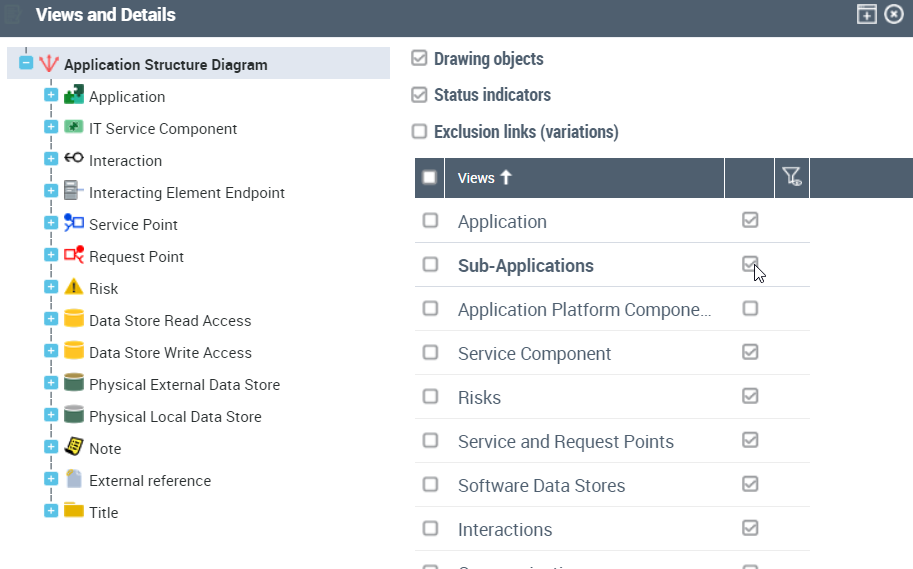The width and height of the screenshot is (913, 569).
Task: Click the IT Service Component icon
Action: point(74,128)
